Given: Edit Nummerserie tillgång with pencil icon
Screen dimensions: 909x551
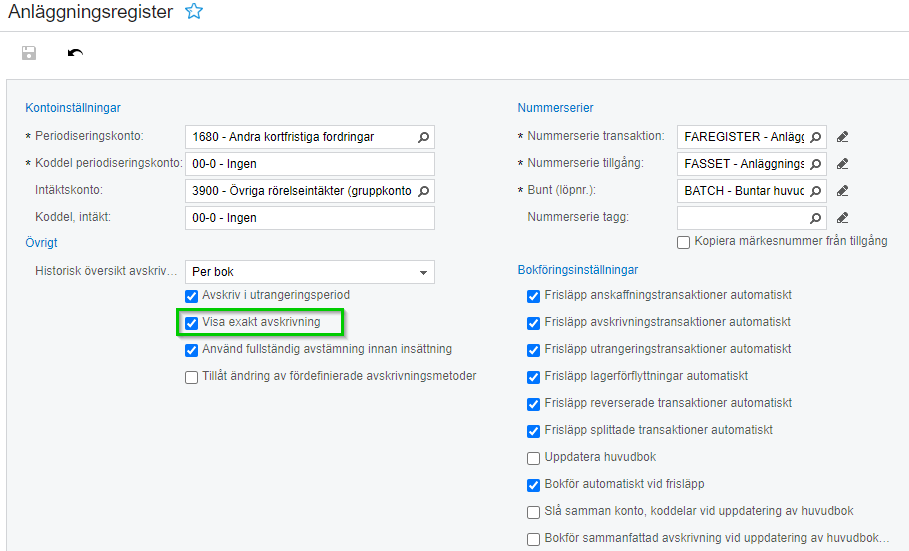Looking at the screenshot, I should click(842, 164).
